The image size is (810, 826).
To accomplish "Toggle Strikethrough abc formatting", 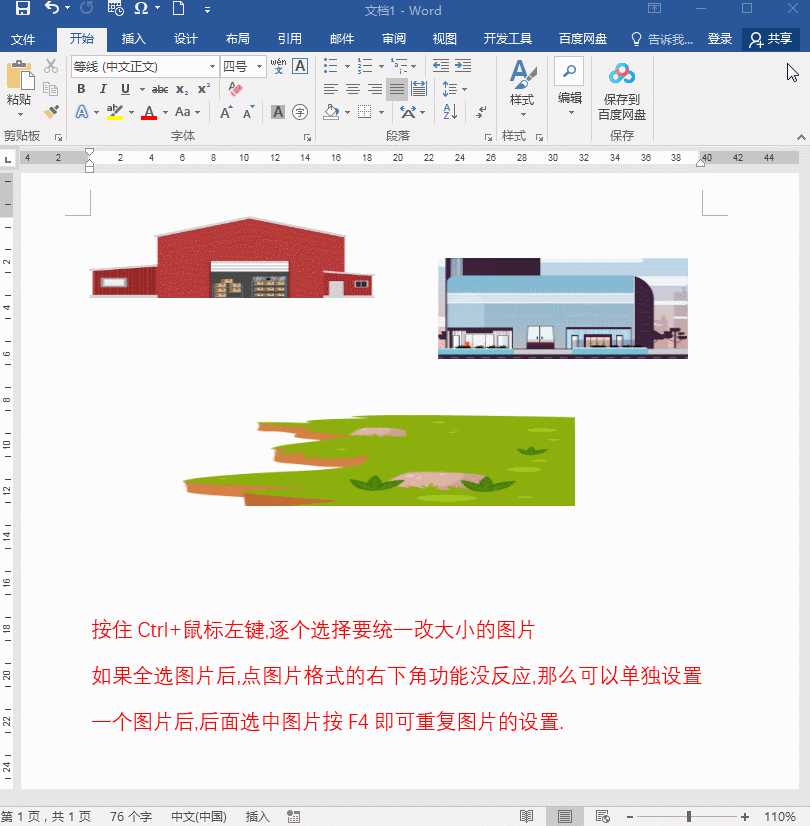I will pos(160,89).
